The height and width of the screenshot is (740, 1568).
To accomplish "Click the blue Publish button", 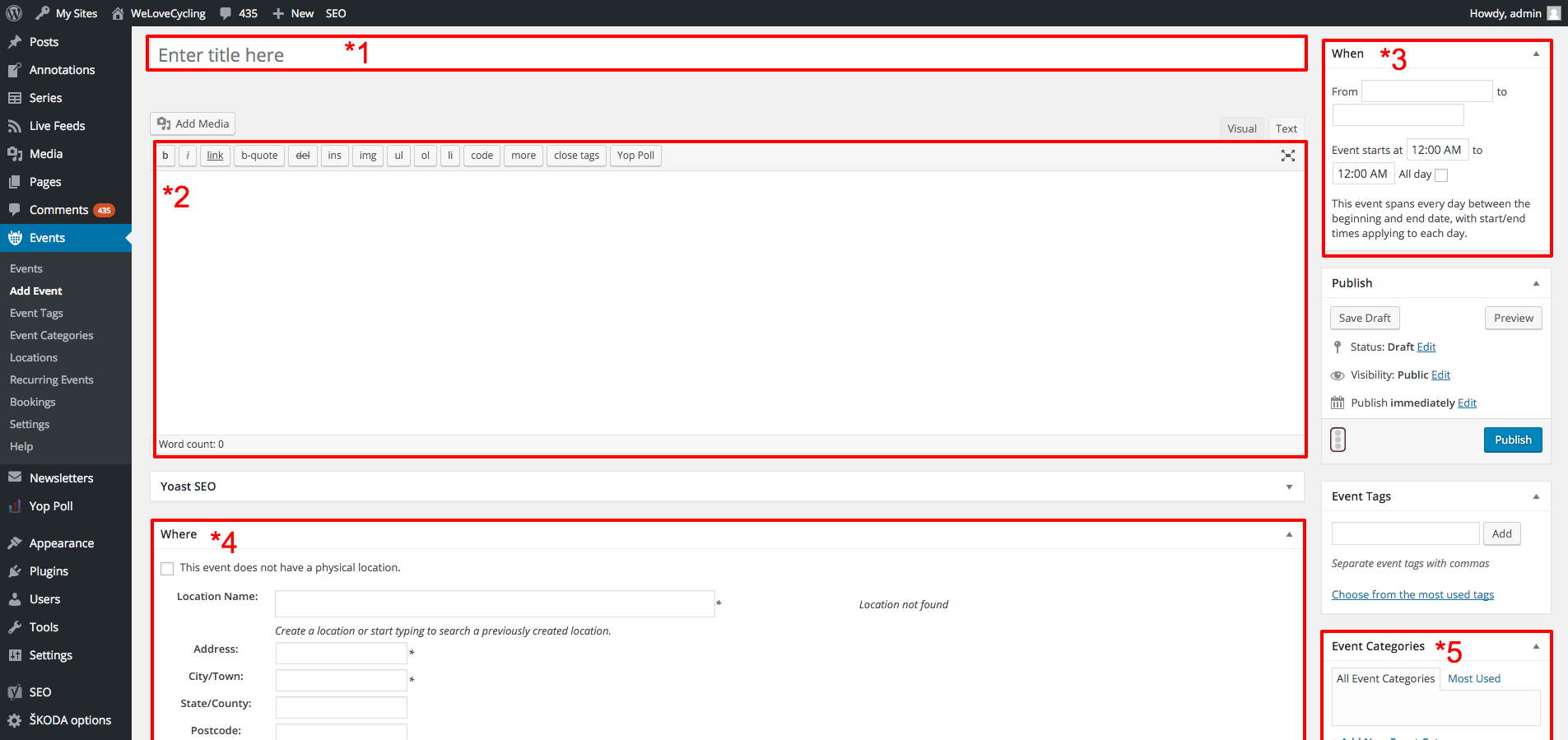I will pyautogui.click(x=1513, y=440).
